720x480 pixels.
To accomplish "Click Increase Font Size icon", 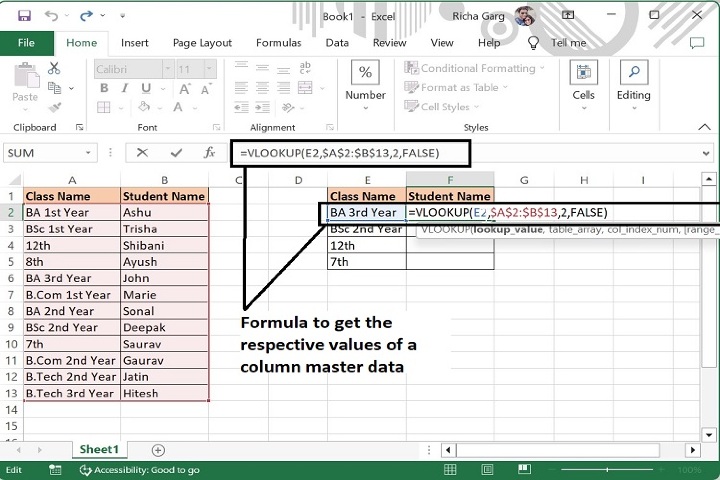I will coord(185,89).
